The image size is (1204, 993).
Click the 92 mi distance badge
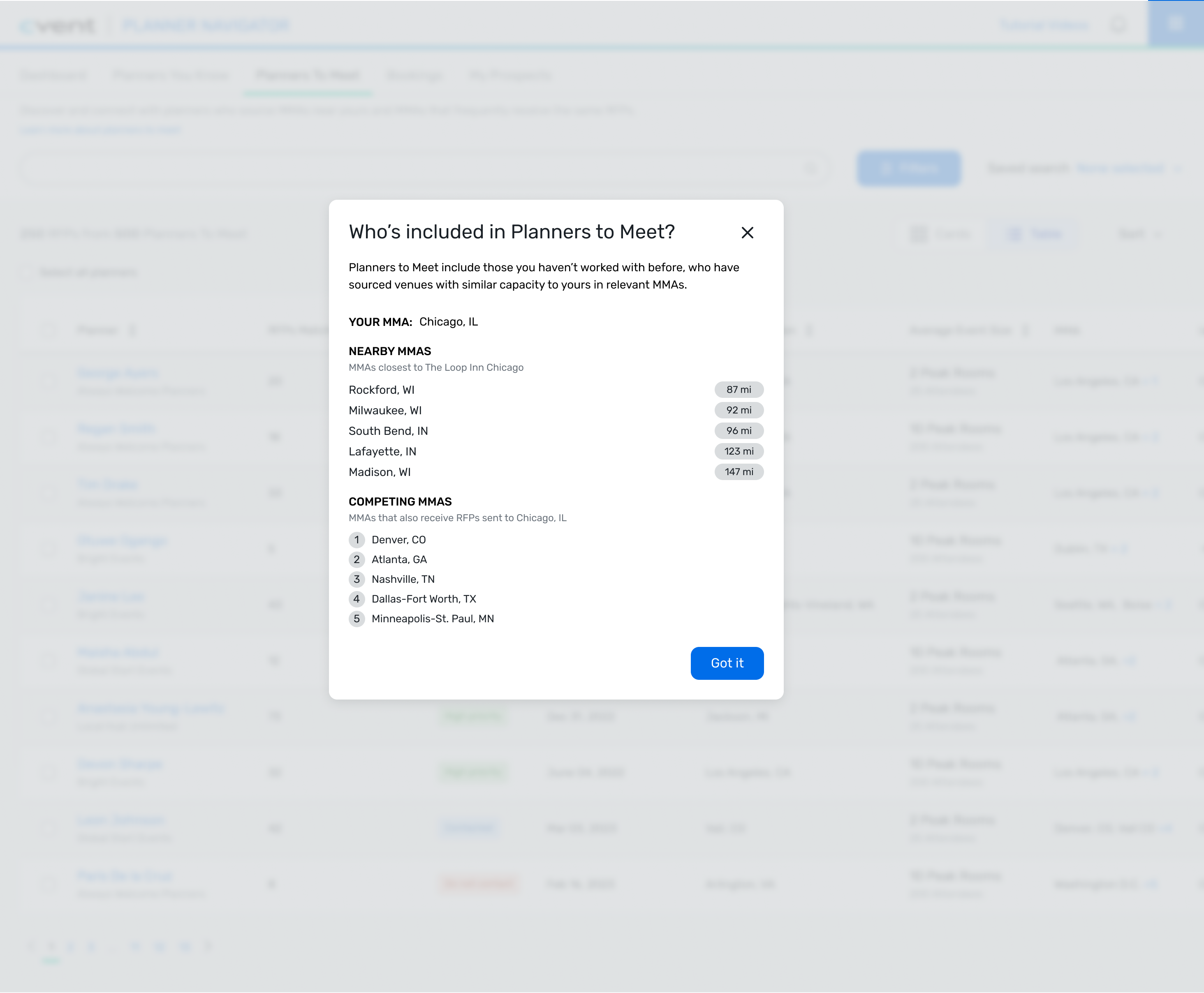pyautogui.click(x=739, y=410)
